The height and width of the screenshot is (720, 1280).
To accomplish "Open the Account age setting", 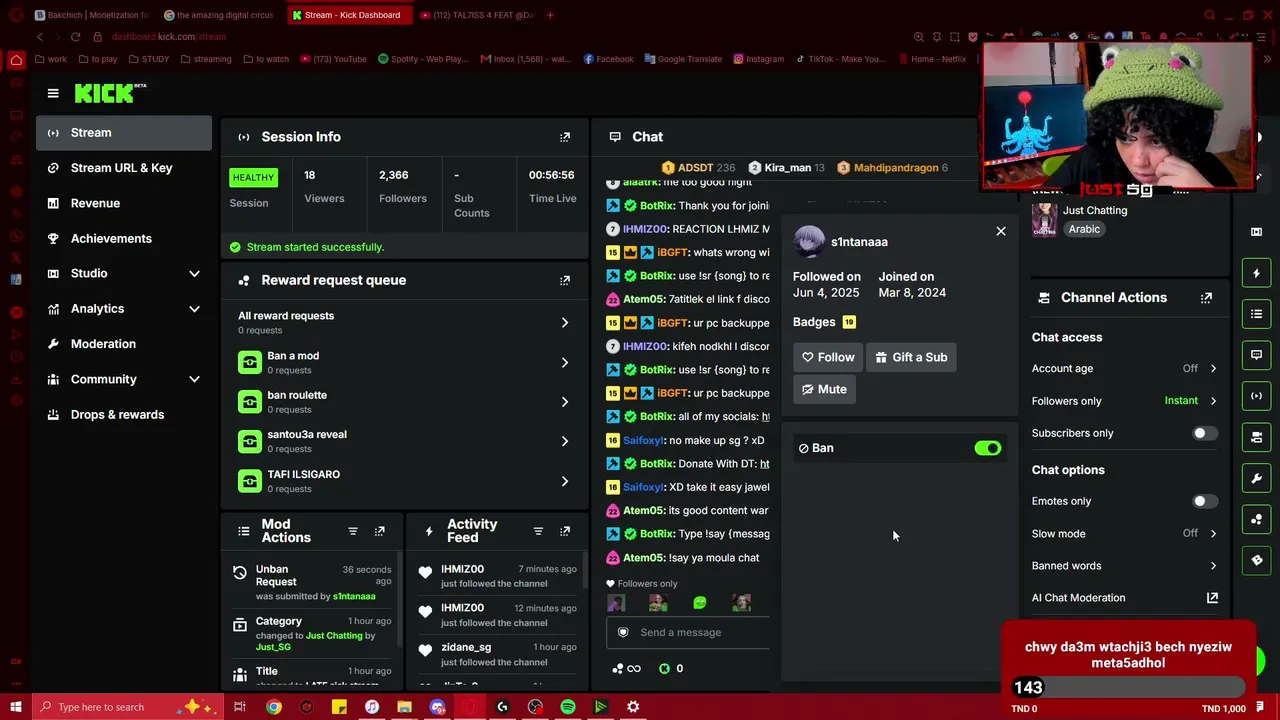I will 1125,369.
